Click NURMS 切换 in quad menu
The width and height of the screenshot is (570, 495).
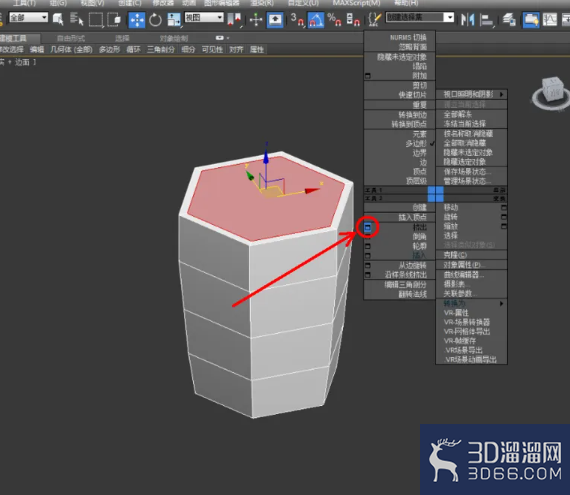408,37
